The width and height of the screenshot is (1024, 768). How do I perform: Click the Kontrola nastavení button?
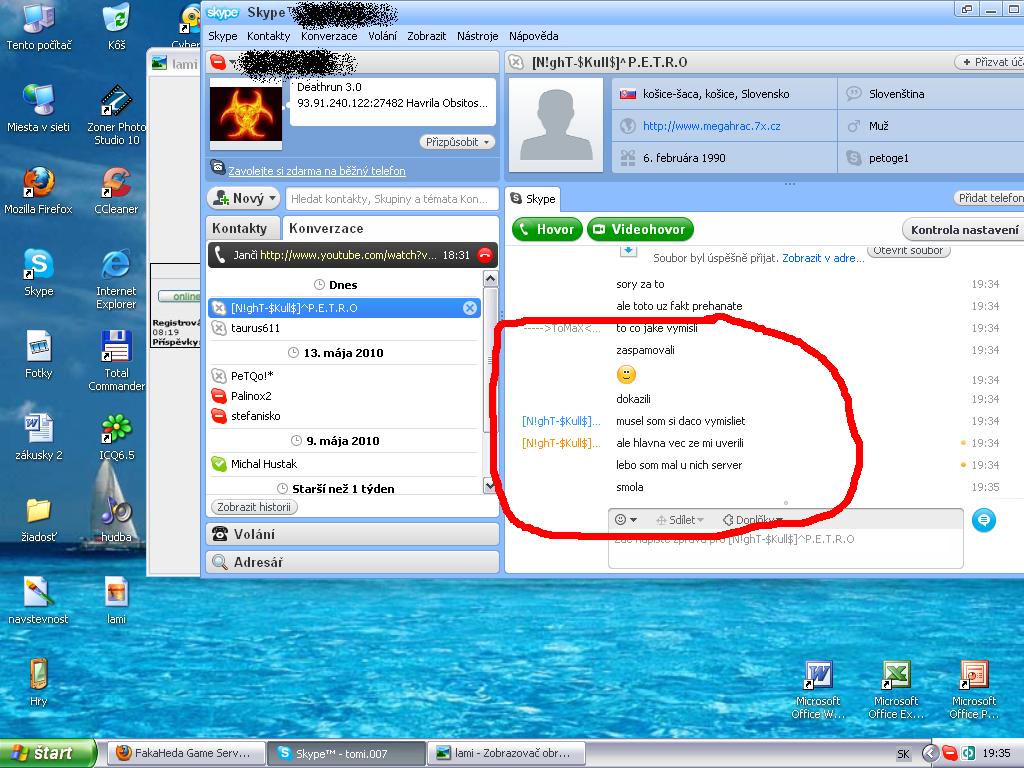coord(963,230)
